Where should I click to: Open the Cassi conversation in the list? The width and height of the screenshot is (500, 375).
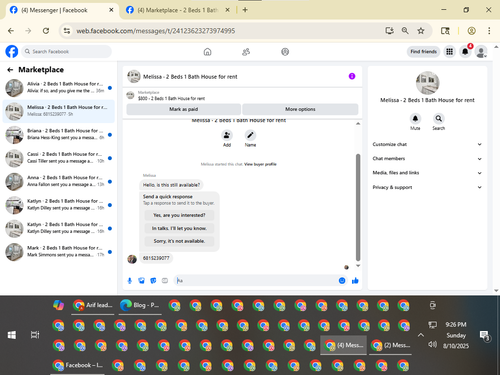click(59, 158)
